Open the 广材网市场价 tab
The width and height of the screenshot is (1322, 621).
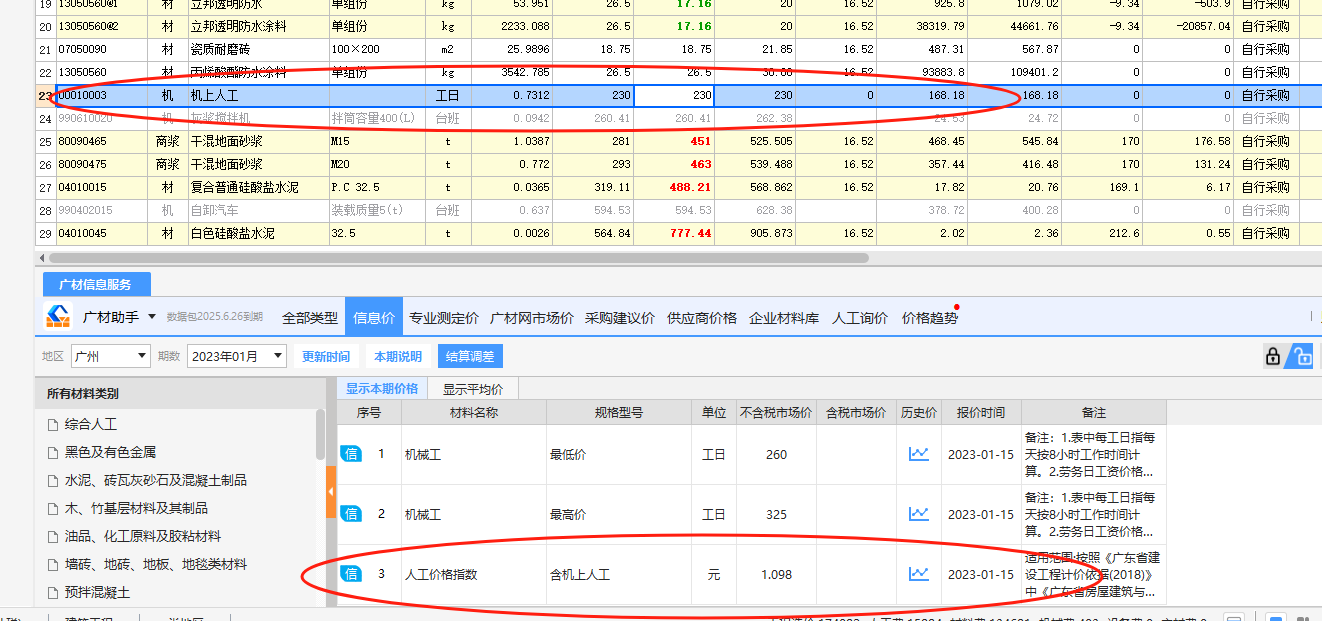[x=532, y=318]
